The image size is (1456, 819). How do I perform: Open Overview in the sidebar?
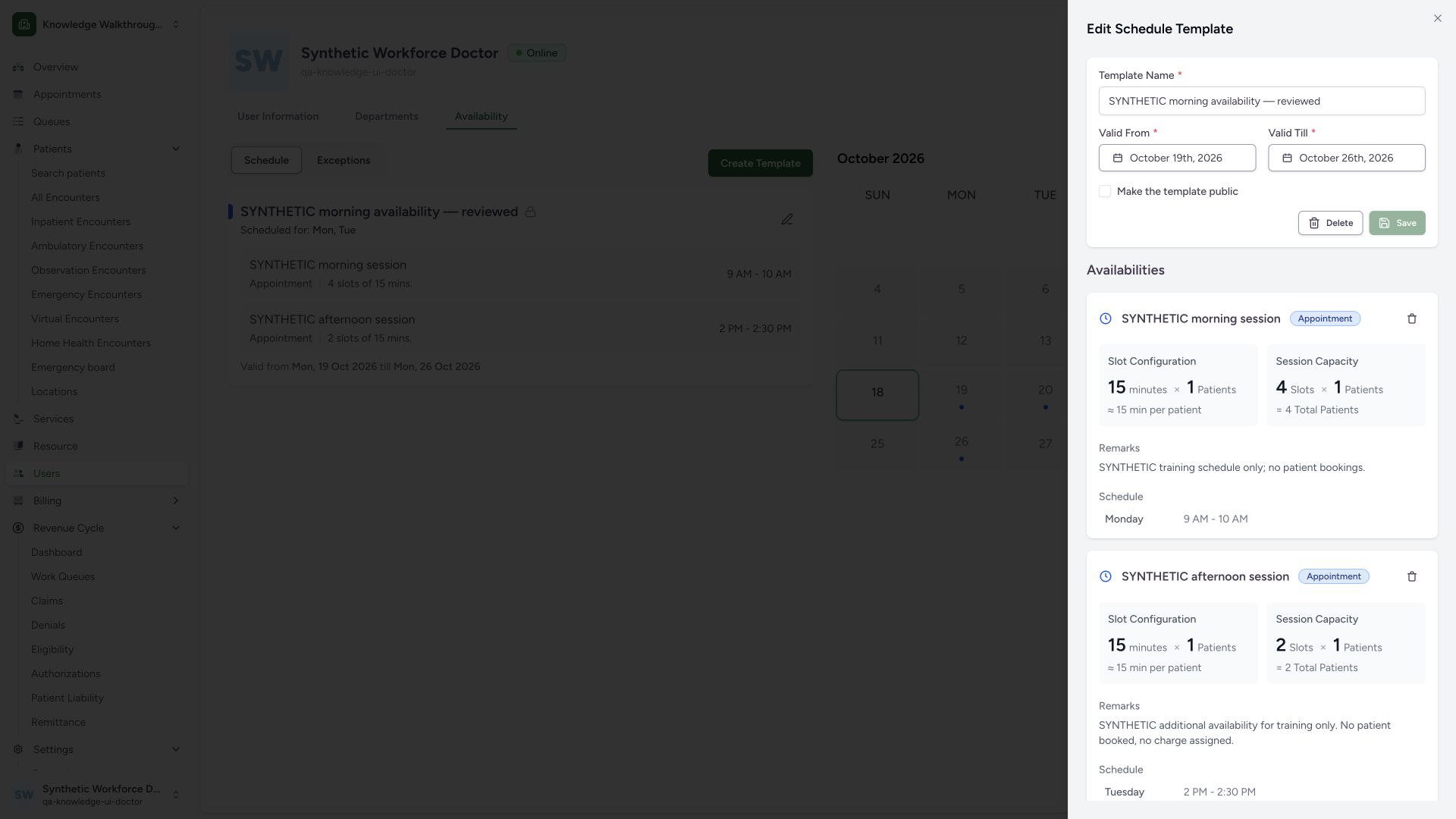[x=97, y=67]
